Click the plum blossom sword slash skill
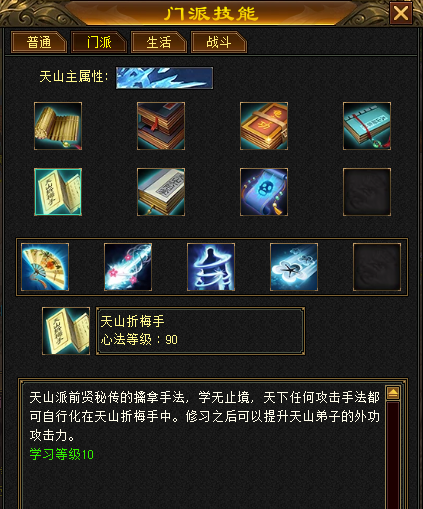The width and height of the screenshot is (423, 509). coord(128,267)
